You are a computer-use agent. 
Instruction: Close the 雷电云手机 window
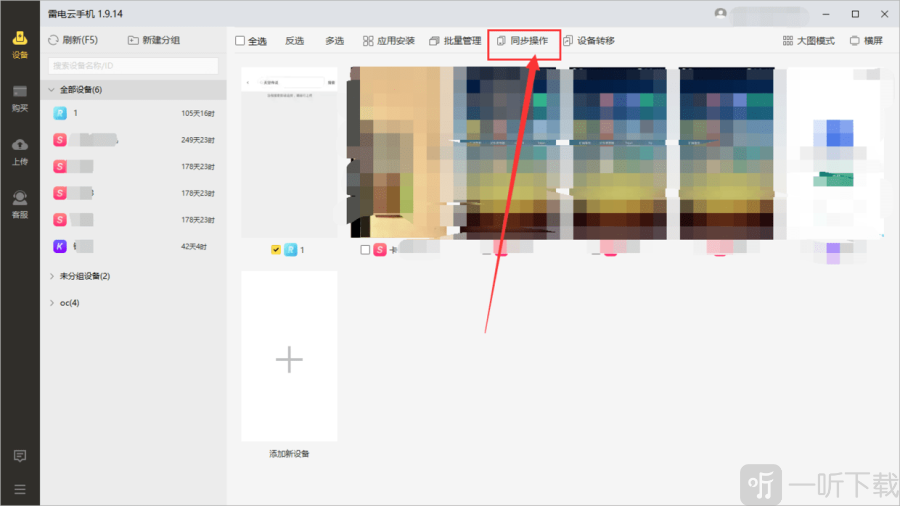[x=885, y=14]
